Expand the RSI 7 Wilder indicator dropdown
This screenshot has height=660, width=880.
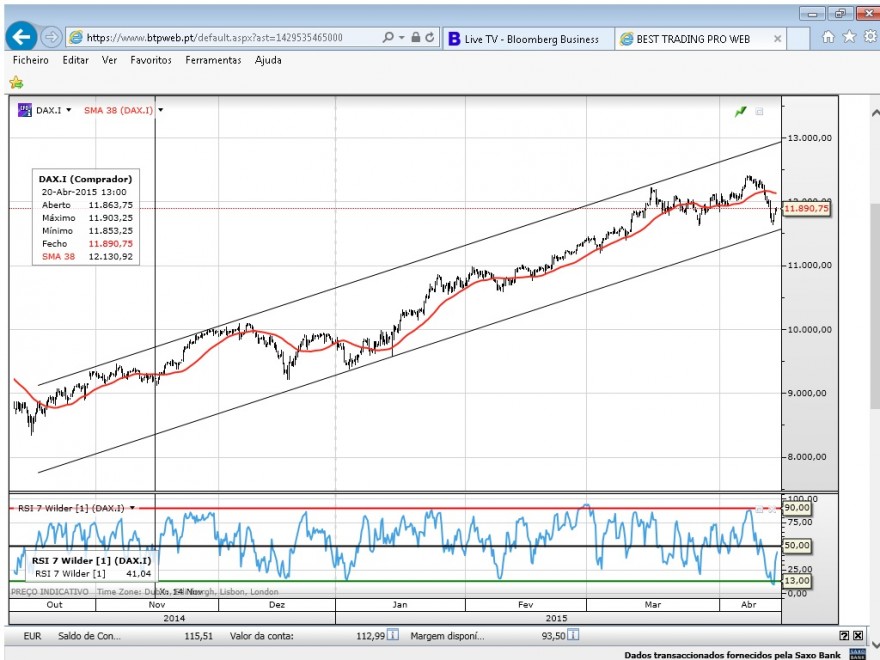pyautogui.click(x=132, y=508)
